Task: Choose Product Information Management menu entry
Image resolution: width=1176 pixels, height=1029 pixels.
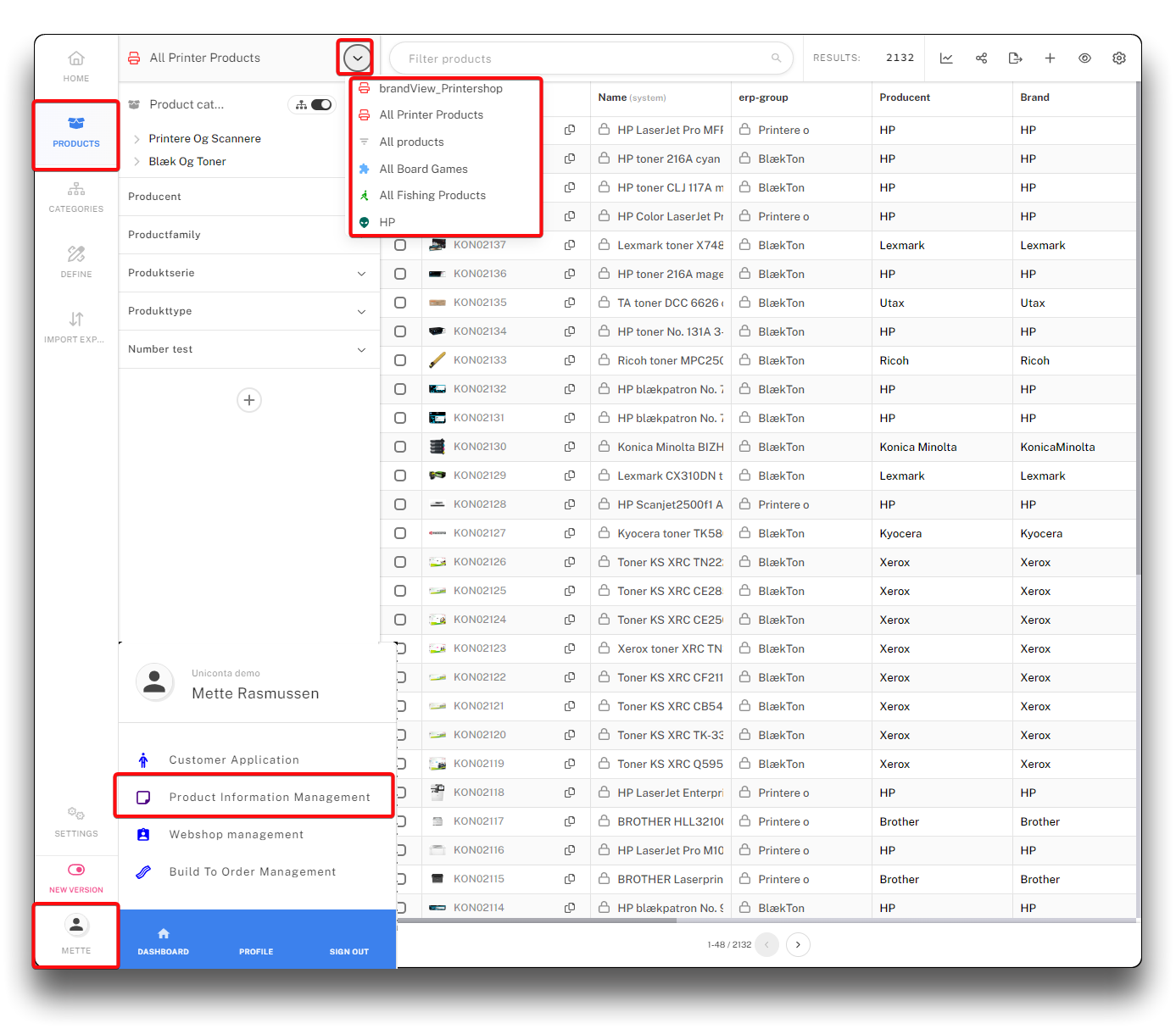Action: click(269, 797)
